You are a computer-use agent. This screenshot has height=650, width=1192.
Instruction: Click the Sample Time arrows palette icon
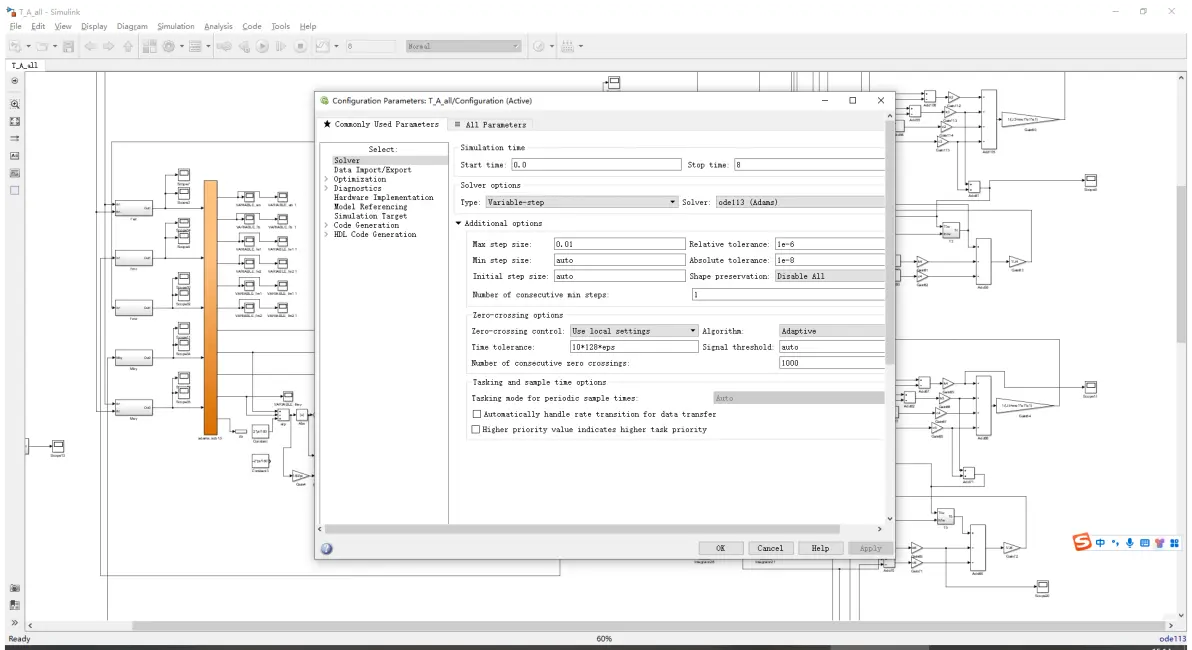(14, 138)
